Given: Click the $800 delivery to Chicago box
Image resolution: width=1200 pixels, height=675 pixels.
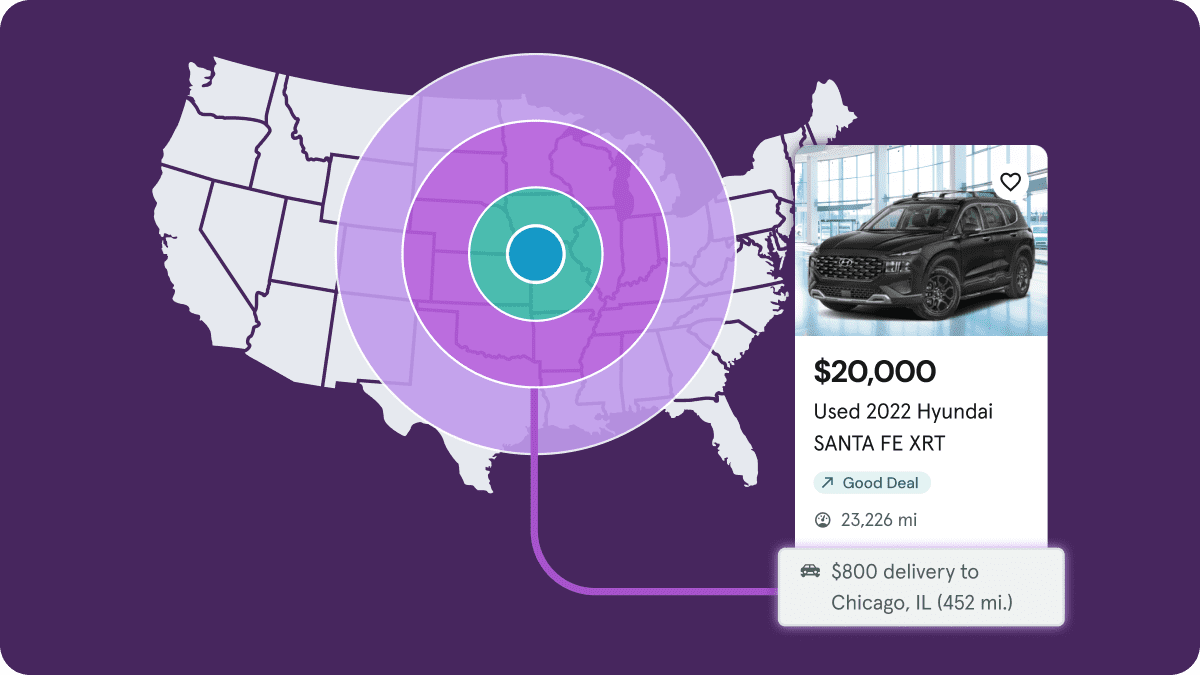Looking at the screenshot, I should tap(920, 587).
